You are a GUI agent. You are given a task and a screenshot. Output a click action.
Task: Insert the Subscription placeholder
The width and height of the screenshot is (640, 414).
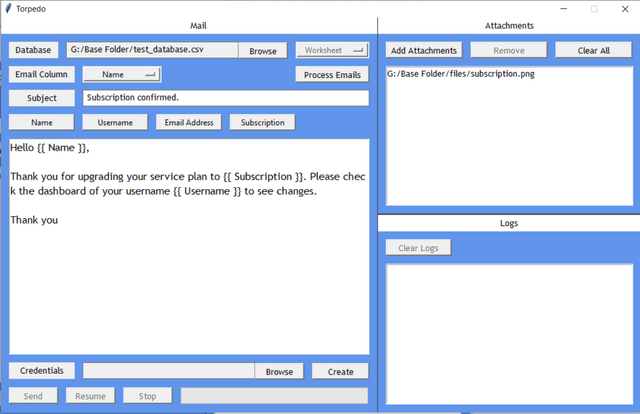[262, 122]
